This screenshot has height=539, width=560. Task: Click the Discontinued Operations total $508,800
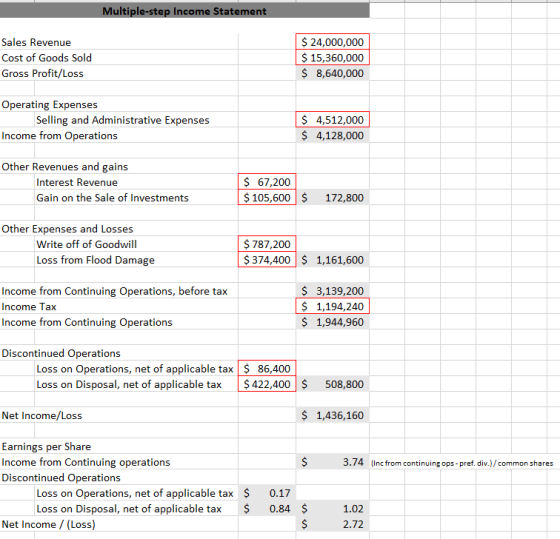click(332, 384)
